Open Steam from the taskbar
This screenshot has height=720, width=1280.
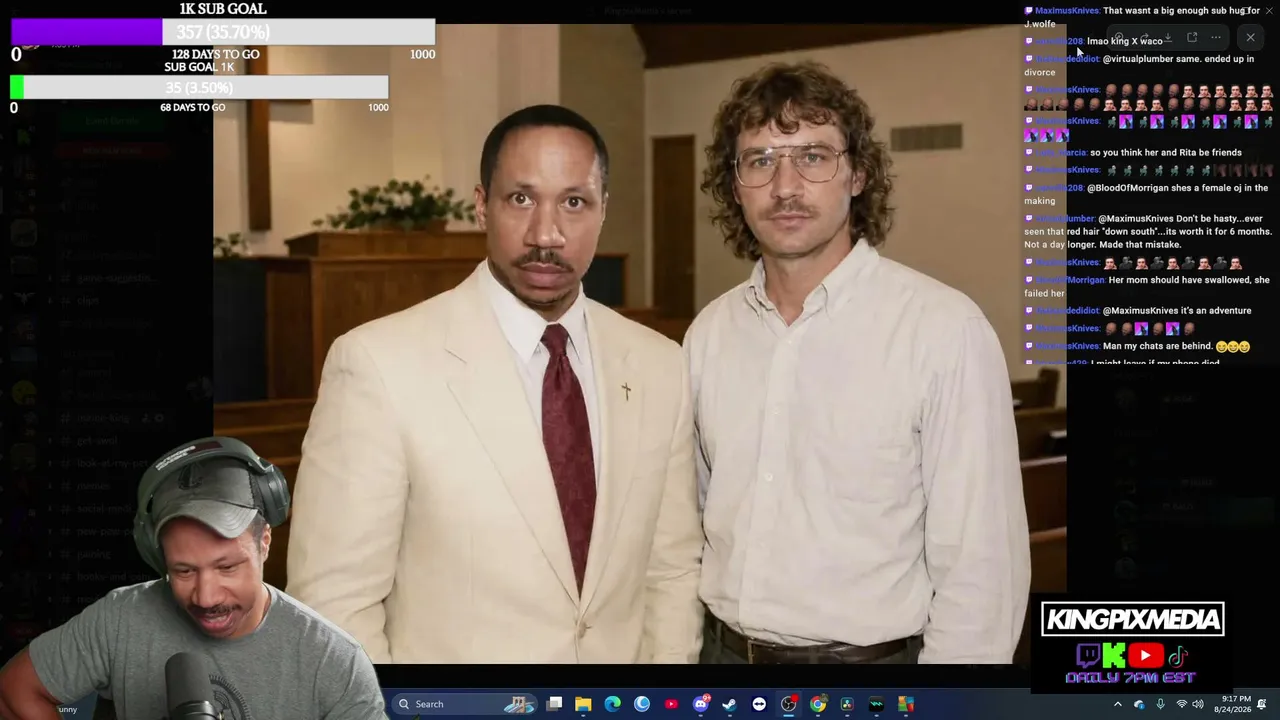729,704
